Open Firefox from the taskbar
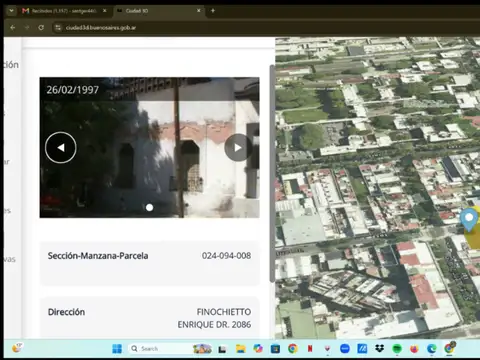This screenshot has width=480, height=360. (414, 349)
